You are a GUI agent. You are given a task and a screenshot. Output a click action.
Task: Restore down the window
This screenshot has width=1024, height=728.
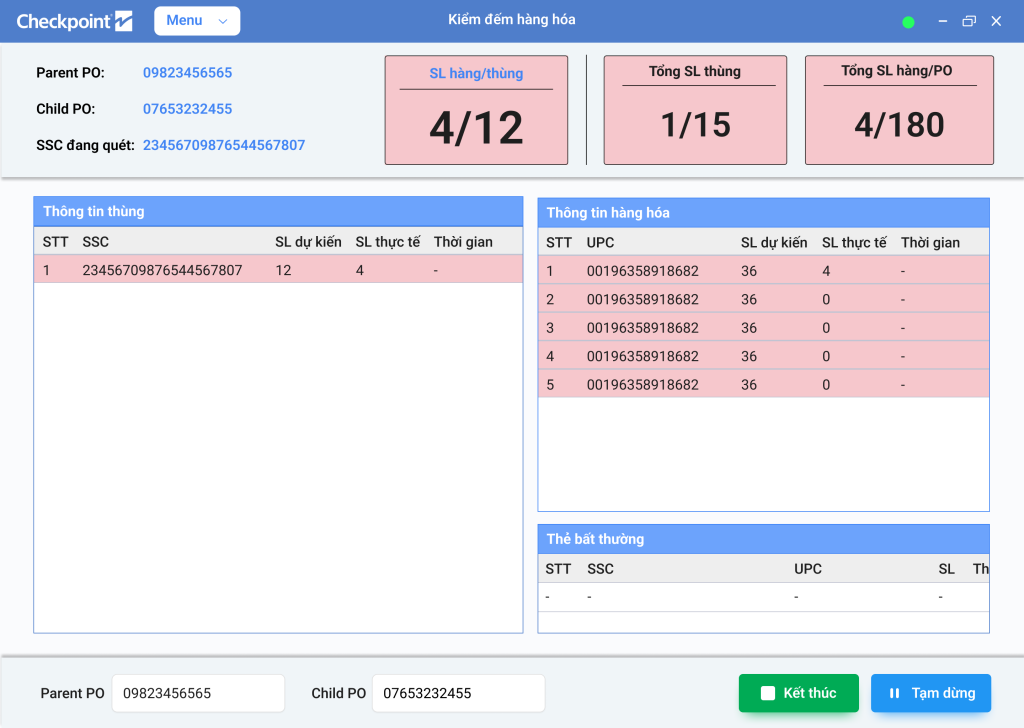(x=968, y=21)
